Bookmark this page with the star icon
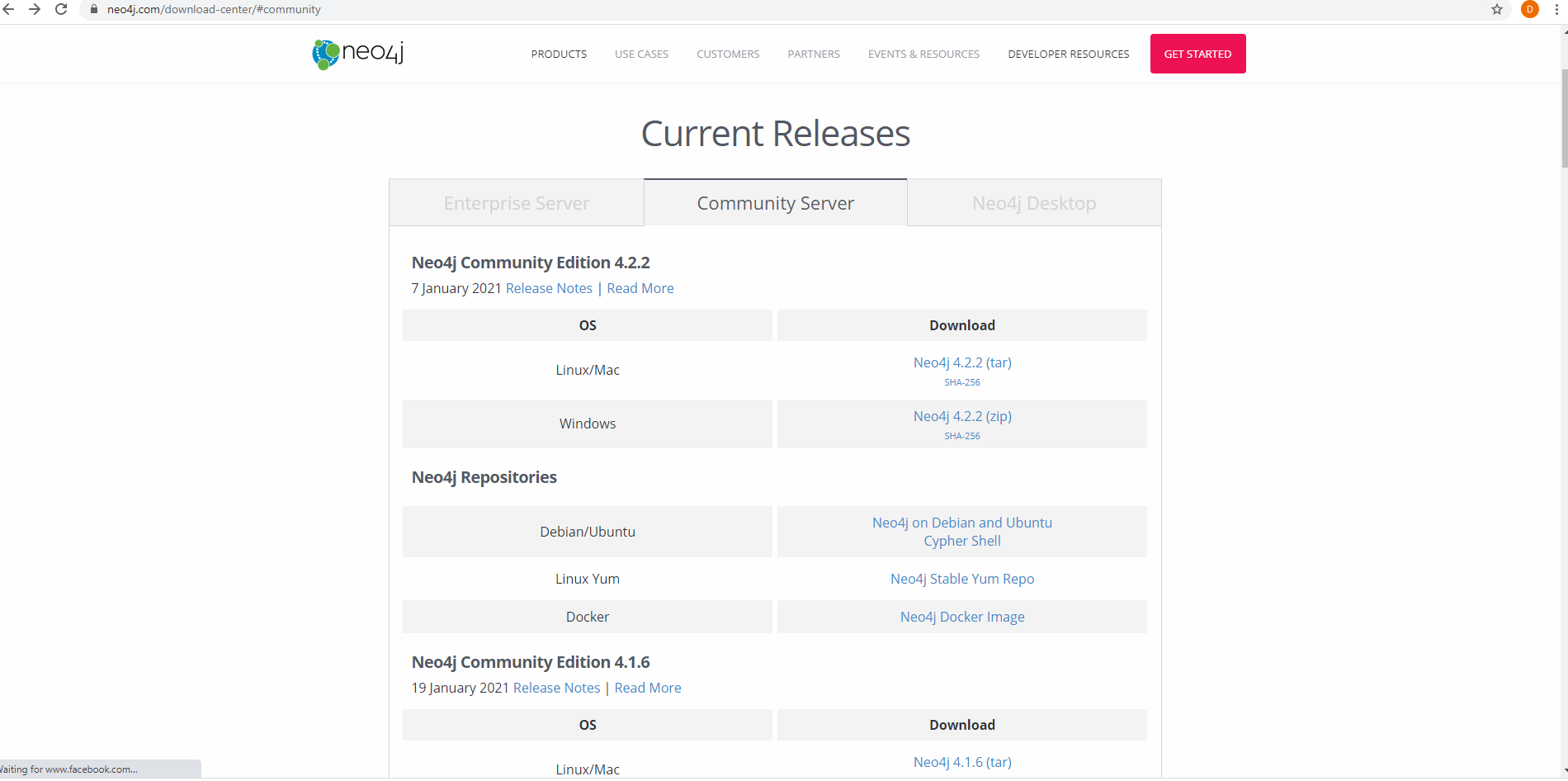 point(1497,9)
